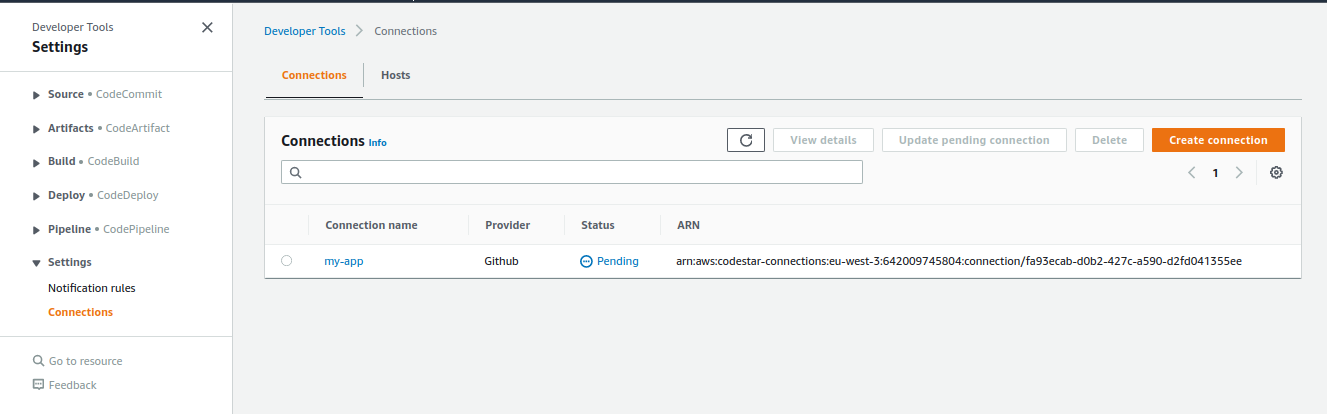Click the Create connection button
The height and width of the screenshot is (414, 1327).
1217,140
